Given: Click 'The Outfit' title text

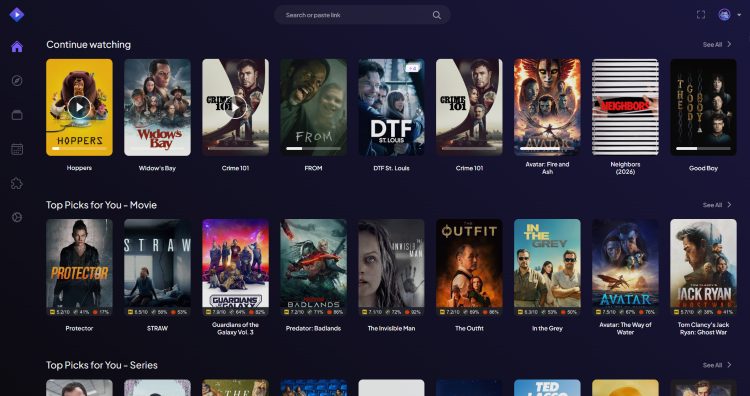Looking at the screenshot, I should point(469,329).
